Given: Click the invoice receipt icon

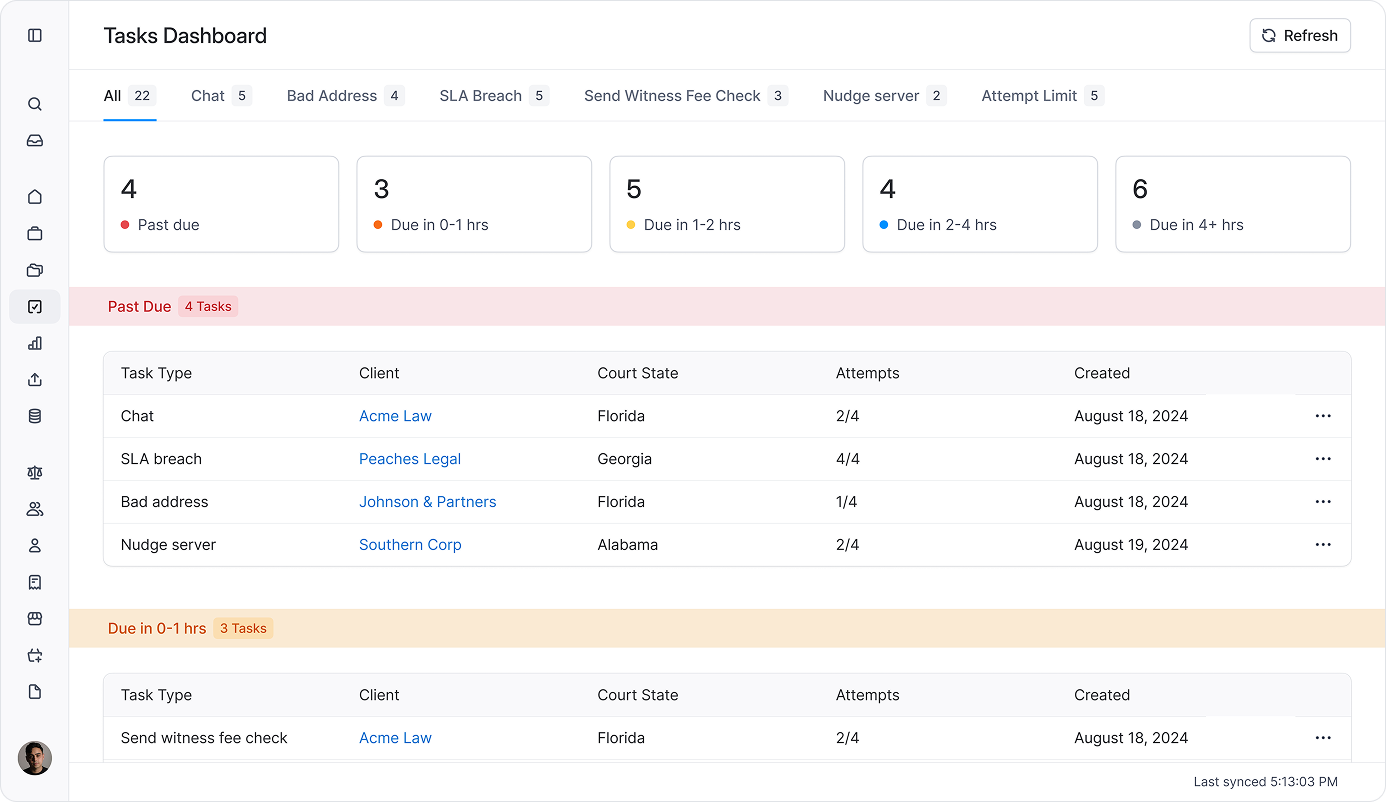Looking at the screenshot, I should [x=35, y=582].
